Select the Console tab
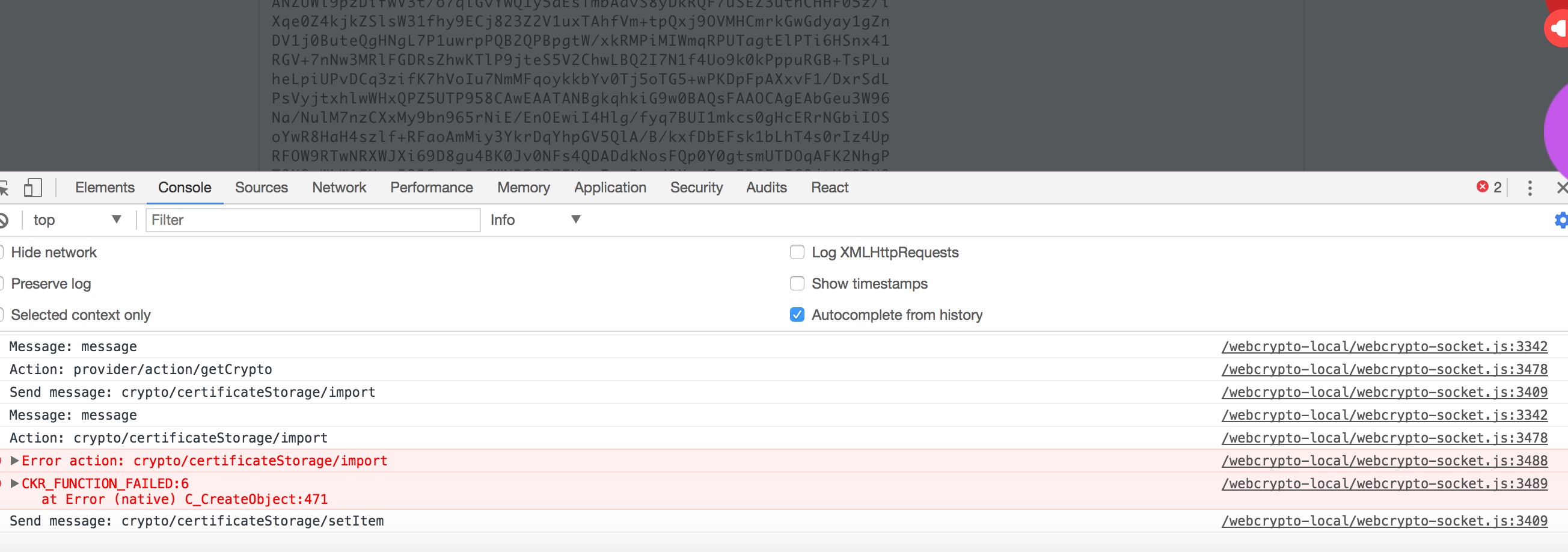The width and height of the screenshot is (1568, 552). tap(185, 188)
